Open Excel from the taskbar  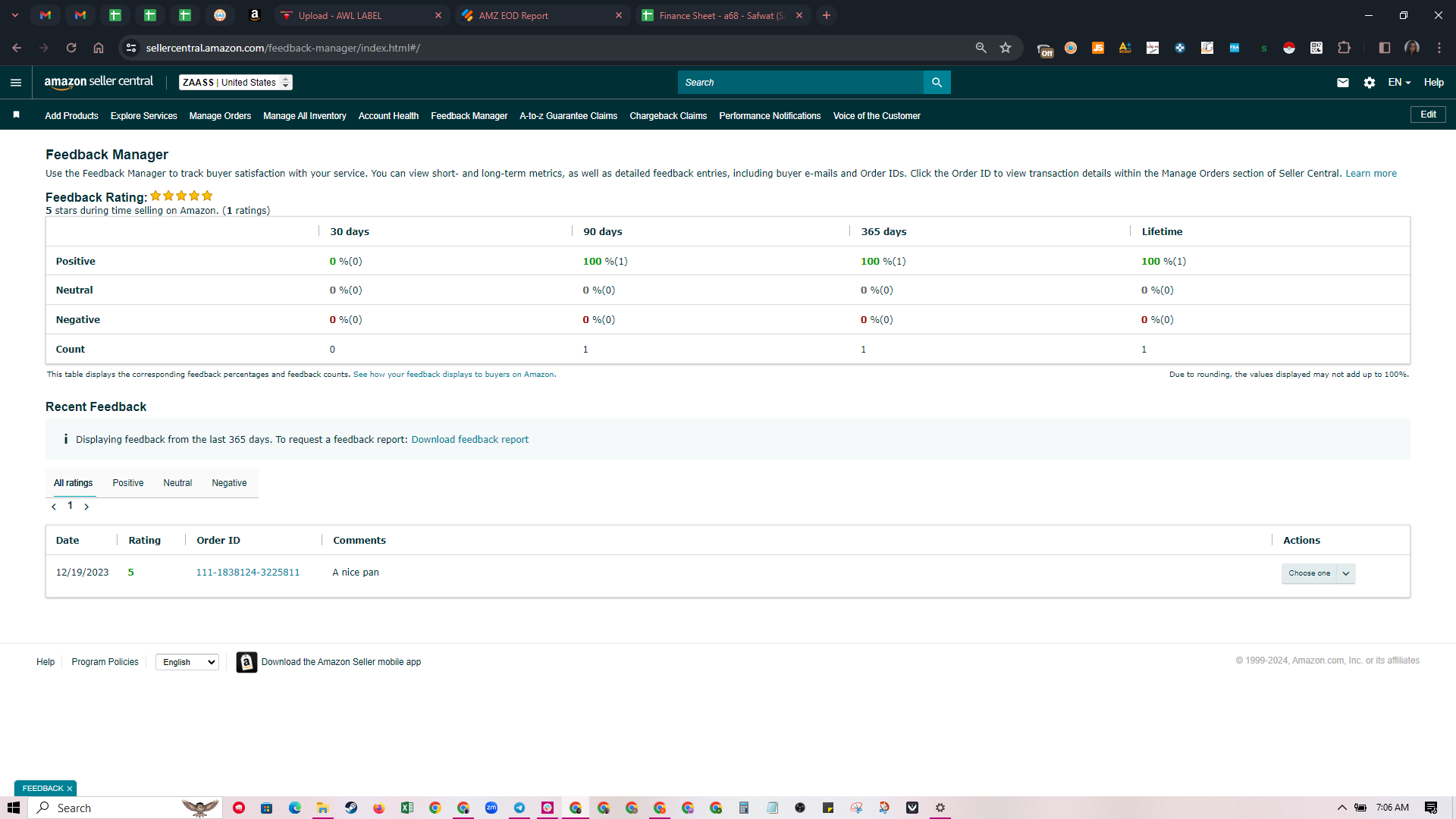(407, 808)
